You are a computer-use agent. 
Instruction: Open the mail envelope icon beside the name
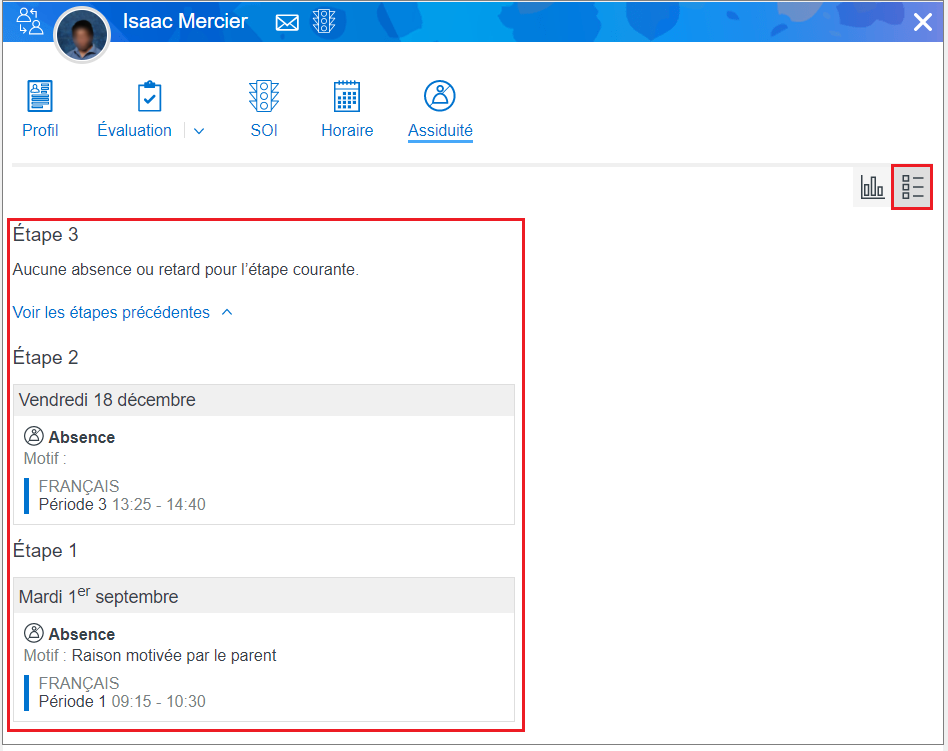(287, 22)
